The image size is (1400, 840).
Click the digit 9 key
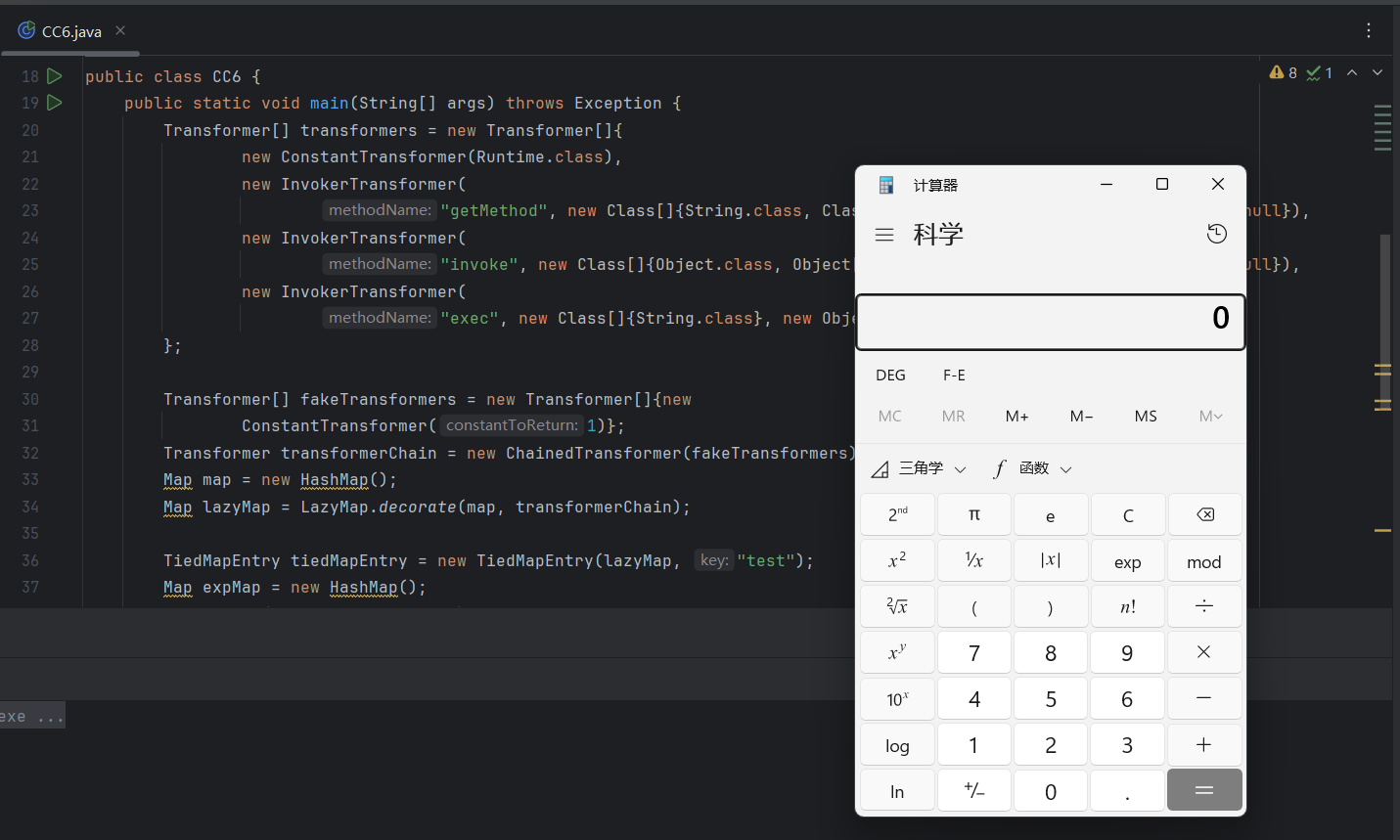pos(1128,652)
